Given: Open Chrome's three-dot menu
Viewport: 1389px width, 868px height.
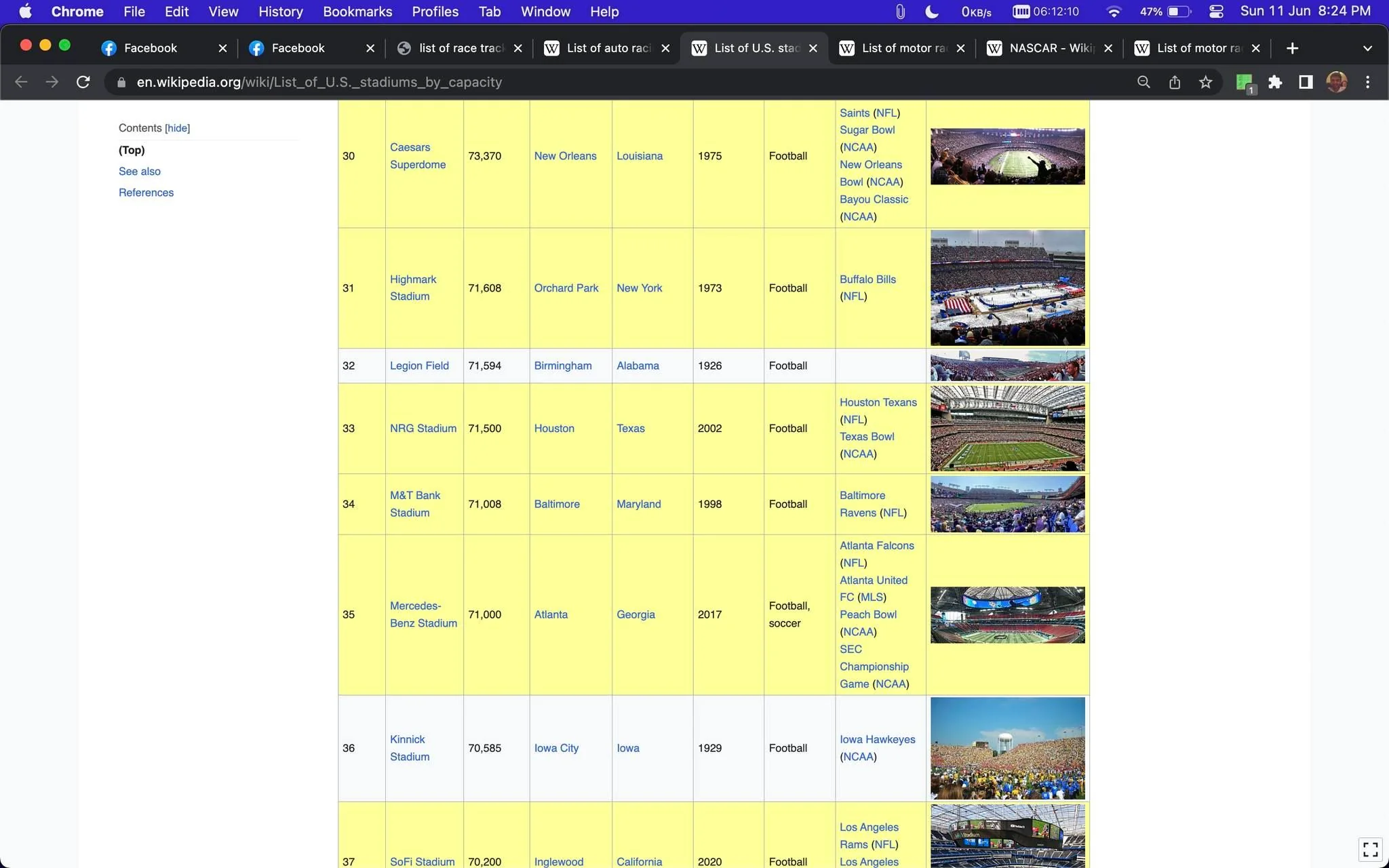Looking at the screenshot, I should tap(1367, 82).
